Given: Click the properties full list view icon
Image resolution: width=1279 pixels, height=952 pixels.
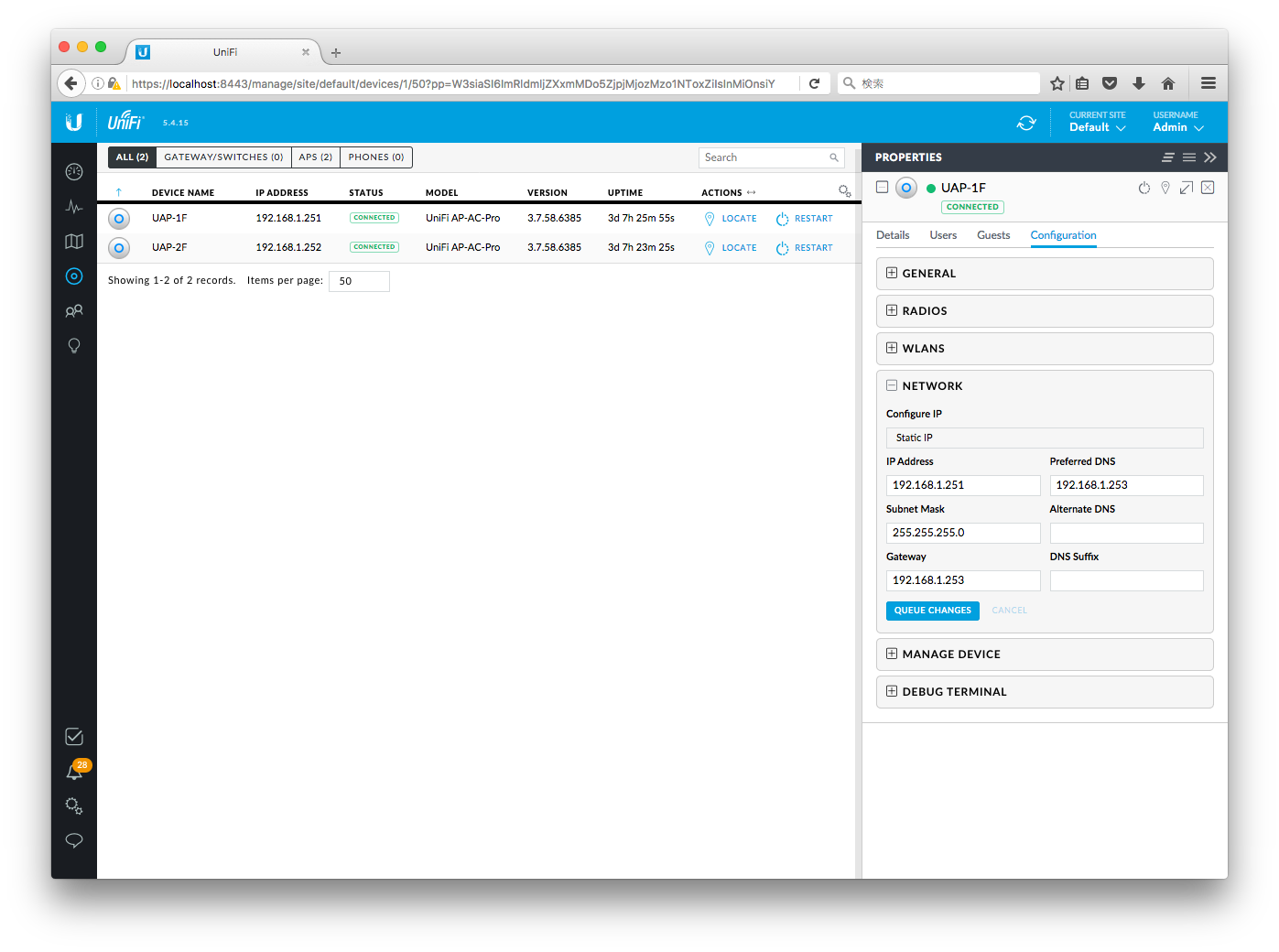Looking at the screenshot, I should (1189, 157).
